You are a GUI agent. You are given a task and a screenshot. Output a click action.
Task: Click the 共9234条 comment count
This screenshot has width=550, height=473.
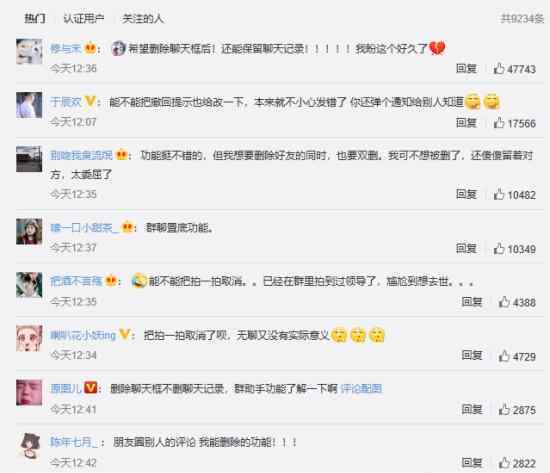pyautogui.click(x=522, y=19)
